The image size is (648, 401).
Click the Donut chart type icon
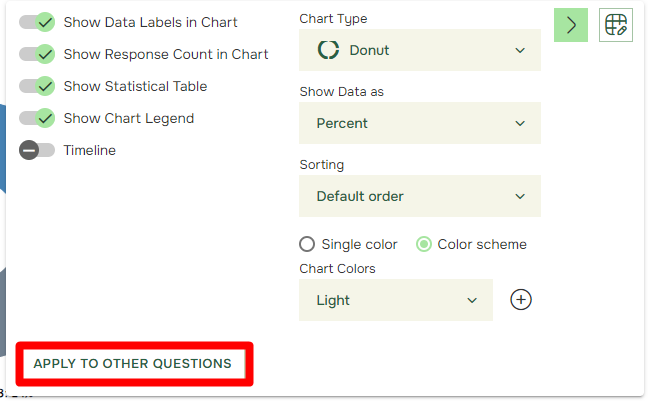(328, 50)
